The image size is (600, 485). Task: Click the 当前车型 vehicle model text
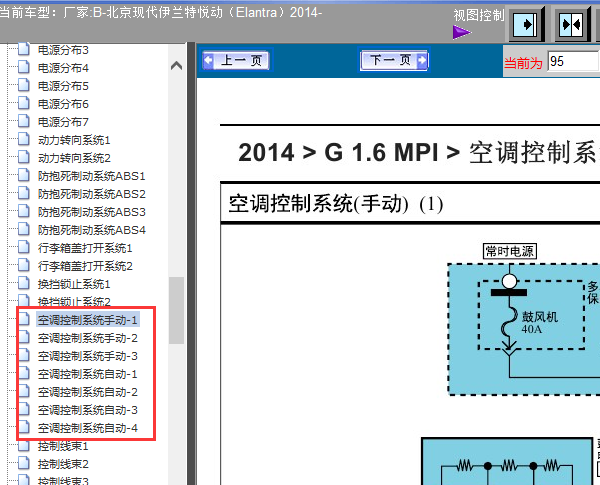[160, 13]
